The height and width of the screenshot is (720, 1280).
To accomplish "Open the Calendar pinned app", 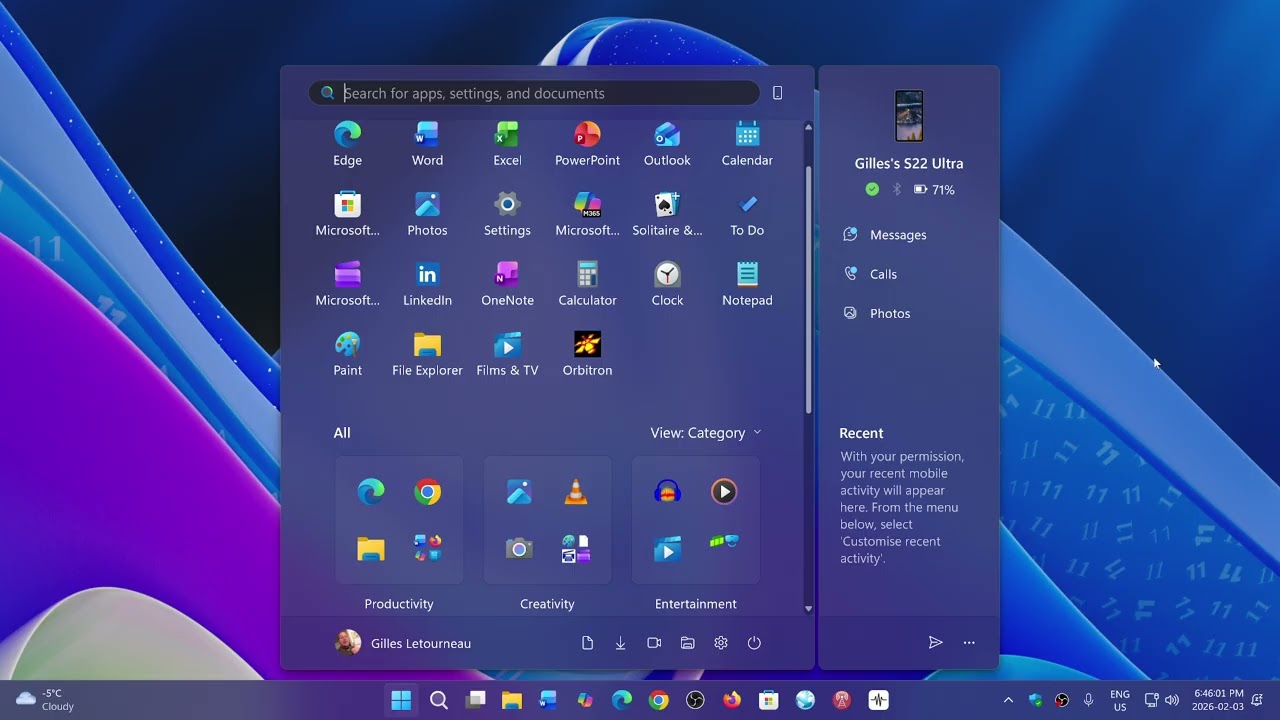I will tap(747, 145).
